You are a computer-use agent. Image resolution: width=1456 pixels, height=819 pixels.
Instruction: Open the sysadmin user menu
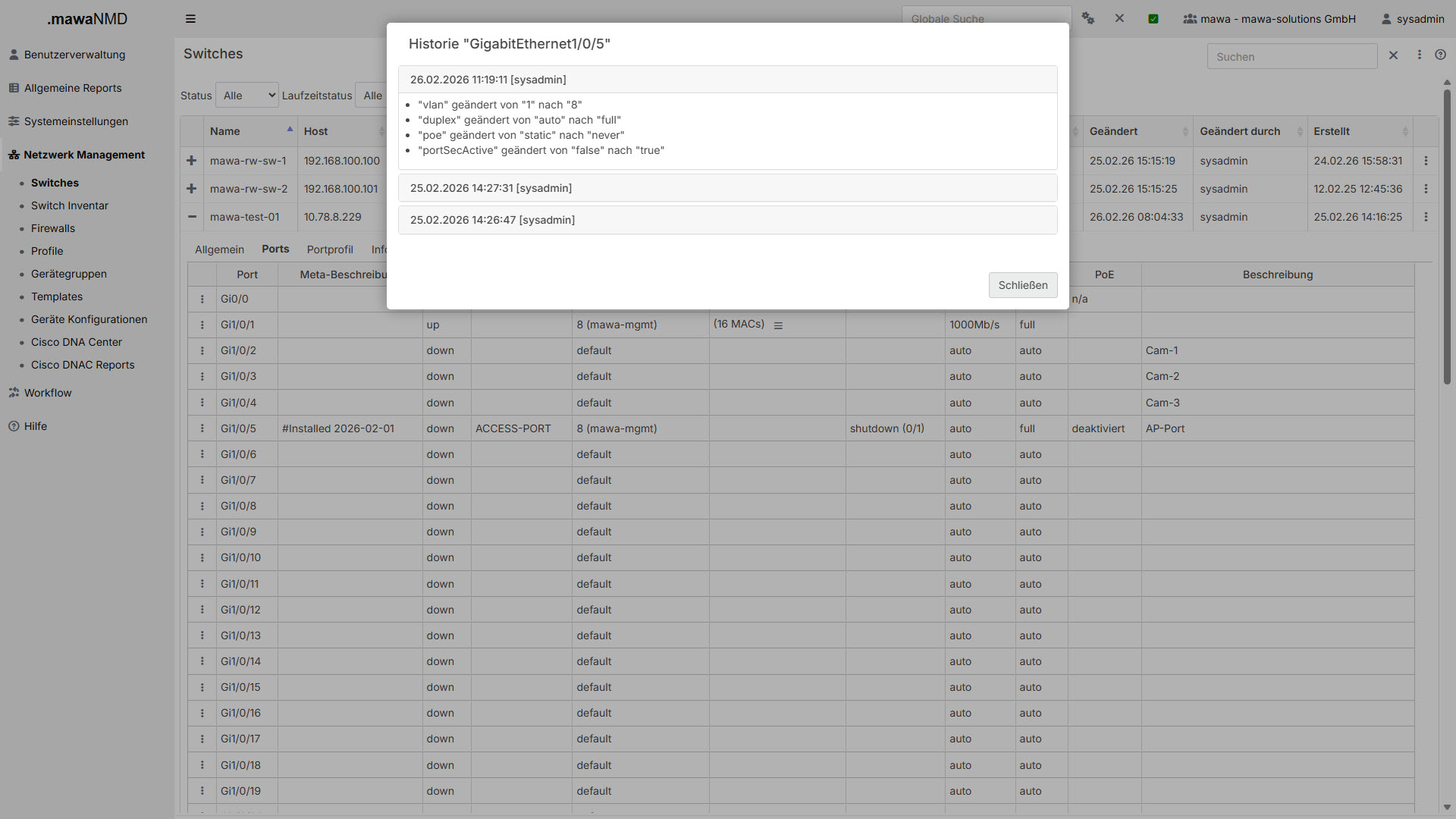coord(1413,19)
